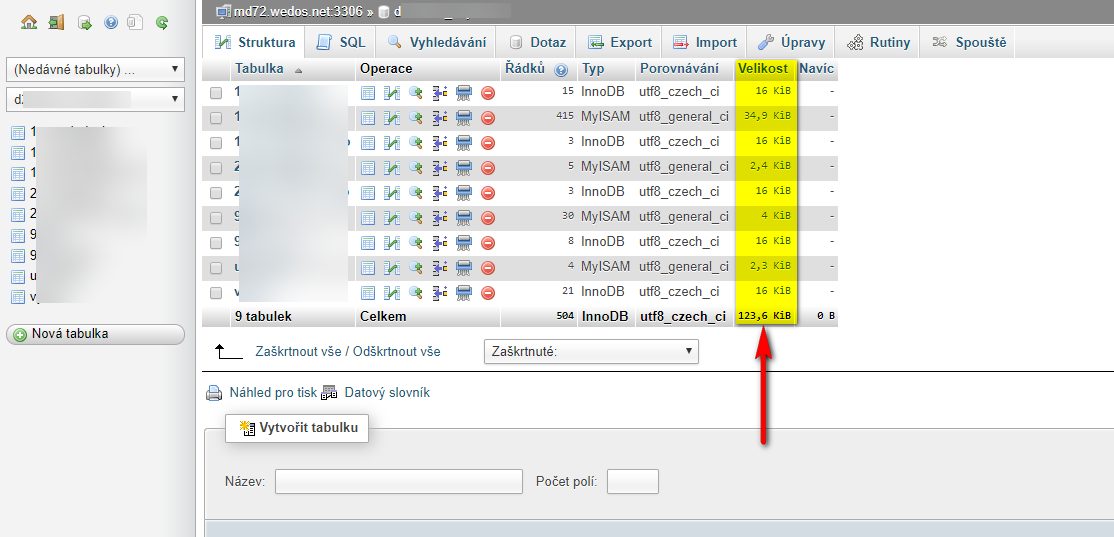1114x537 pixels.
Task: Click the Insert icon for the 21-row table
Action: (439, 293)
